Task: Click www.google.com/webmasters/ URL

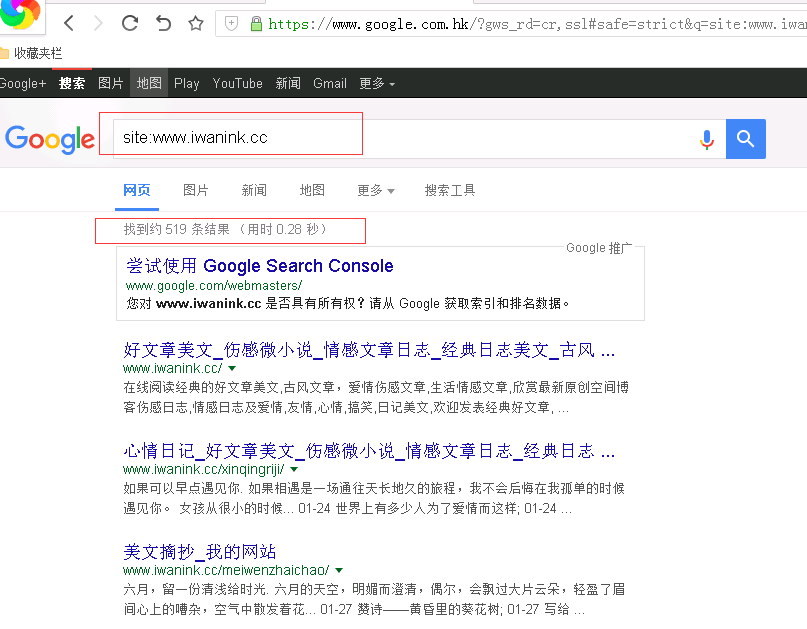Action: pos(214,286)
